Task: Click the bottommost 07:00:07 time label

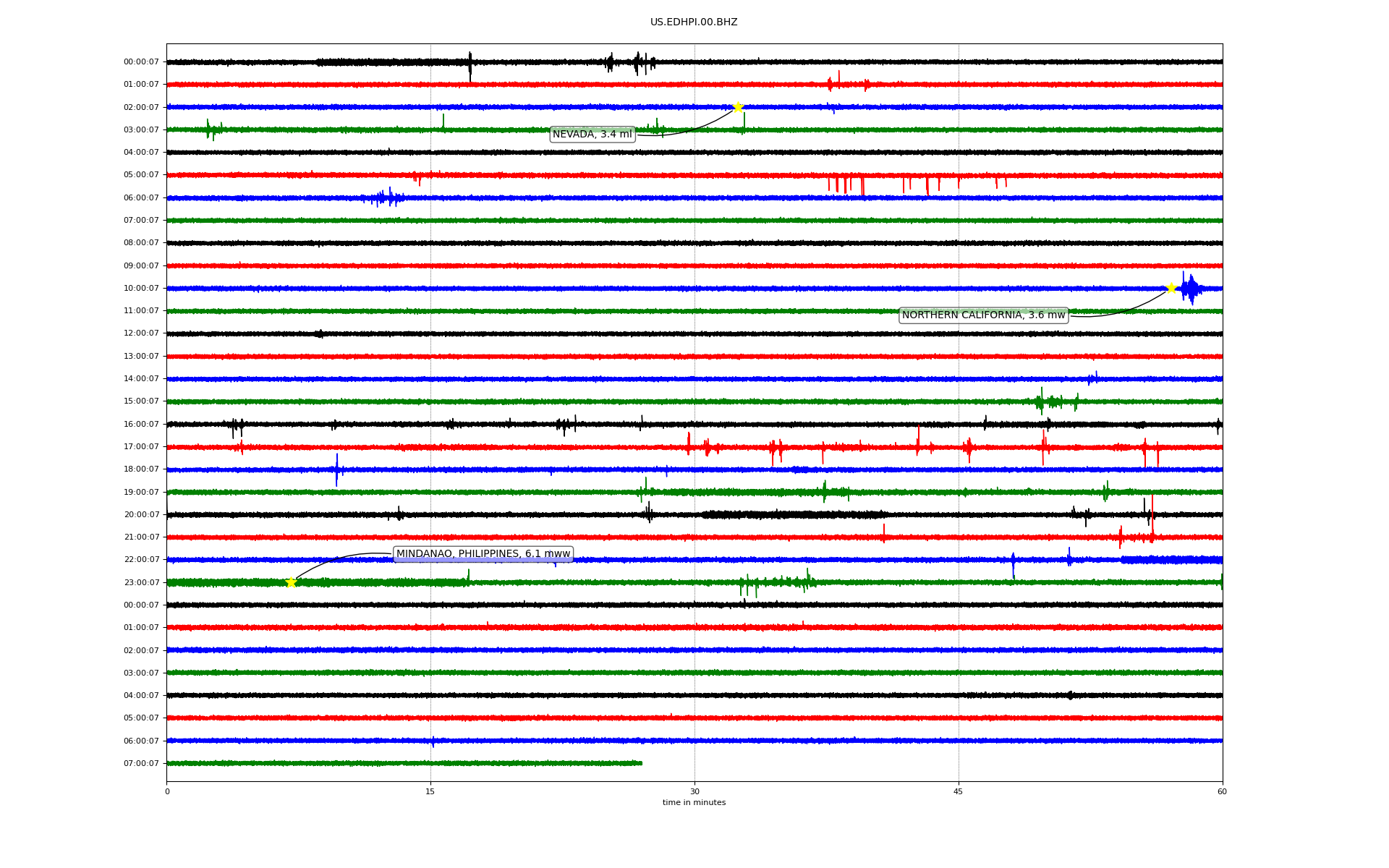Action: 141,763
